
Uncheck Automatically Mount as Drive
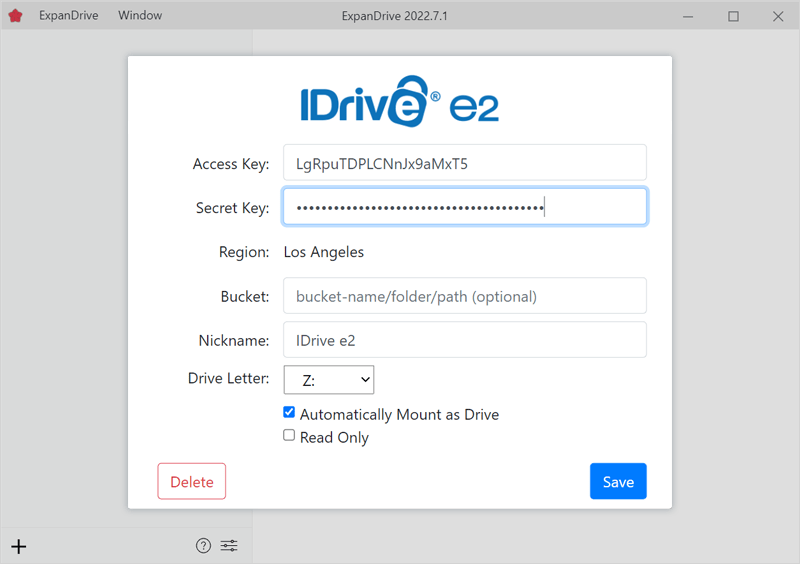[289, 412]
